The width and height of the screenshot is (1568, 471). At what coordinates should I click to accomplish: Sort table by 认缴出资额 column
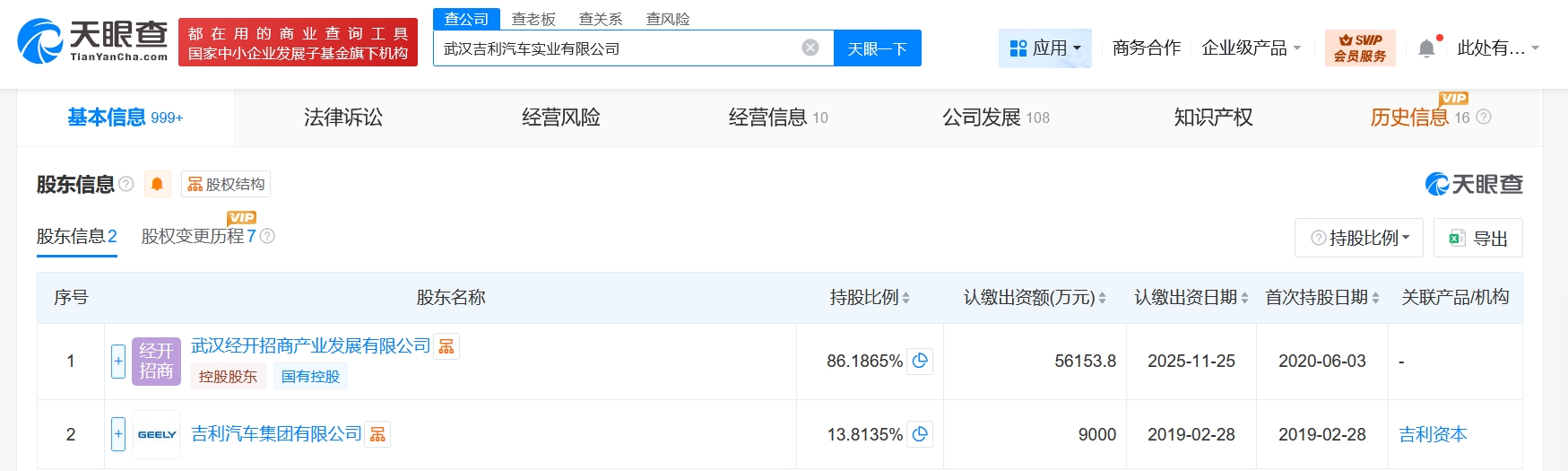tap(1102, 298)
